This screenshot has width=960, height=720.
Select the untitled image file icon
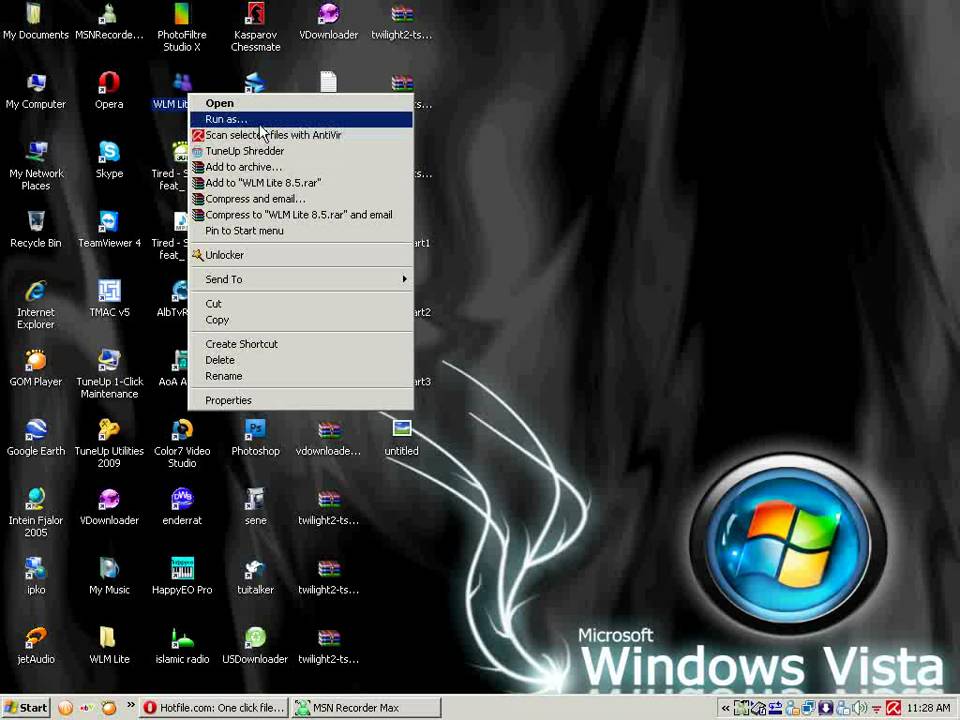click(402, 438)
